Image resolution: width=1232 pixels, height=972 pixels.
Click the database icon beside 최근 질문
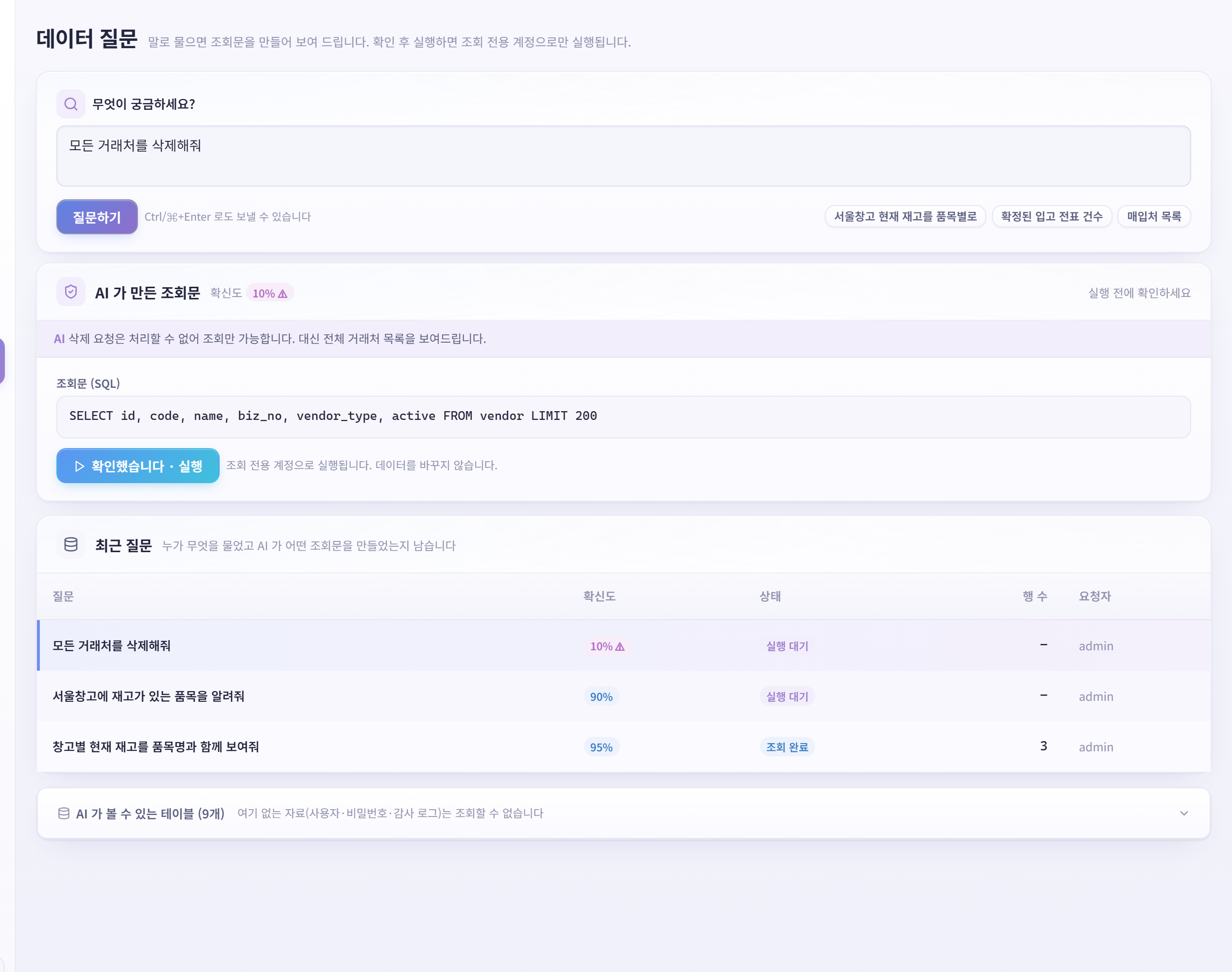coord(70,545)
